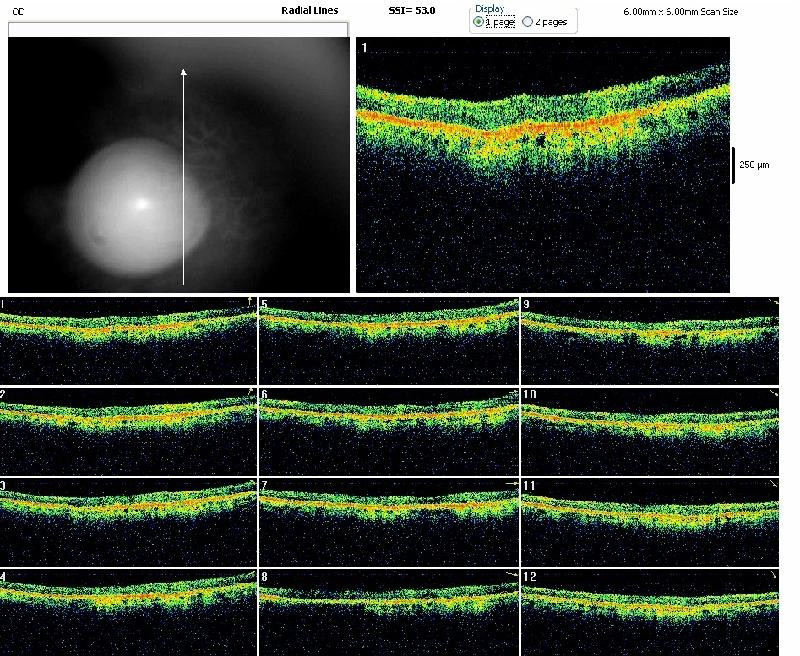Screen dimensions: 800x656
Task: View radial scan thumbnail 9
Action: [x=649, y=340]
